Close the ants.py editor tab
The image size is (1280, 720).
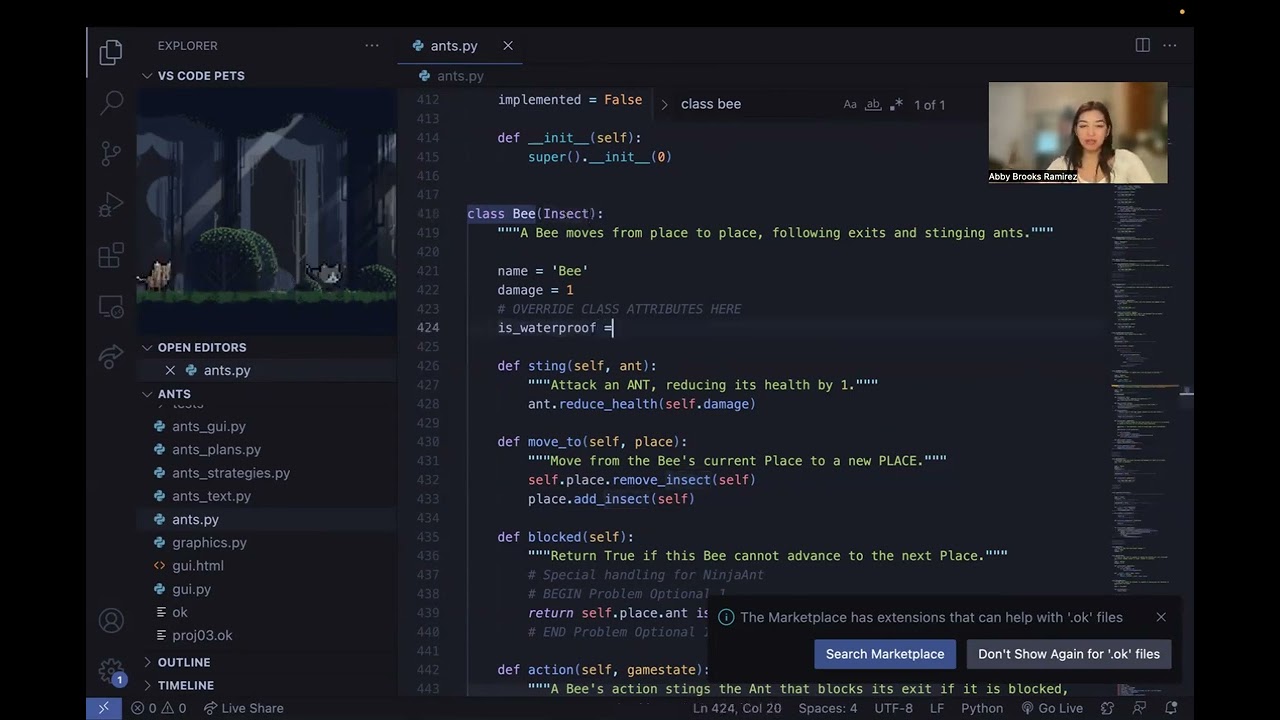tap(508, 46)
